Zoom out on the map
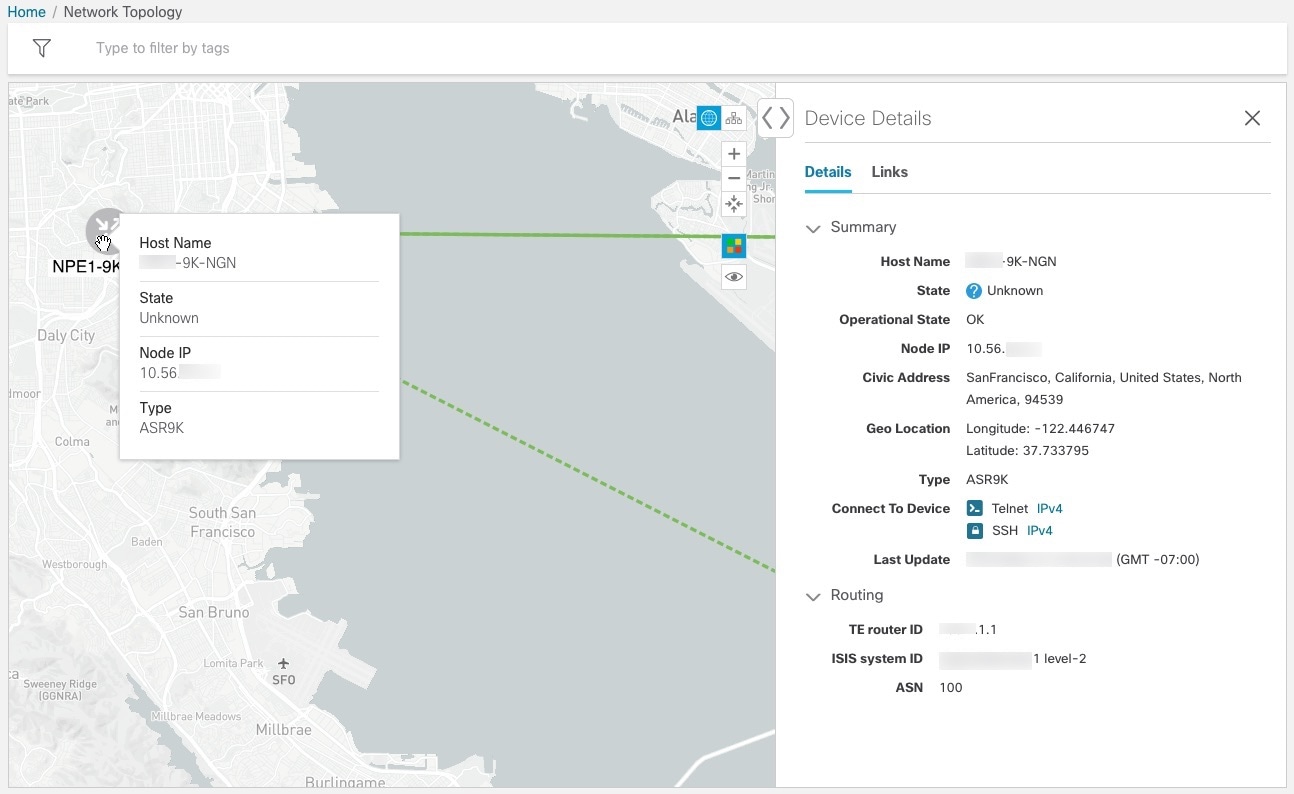 click(734, 178)
